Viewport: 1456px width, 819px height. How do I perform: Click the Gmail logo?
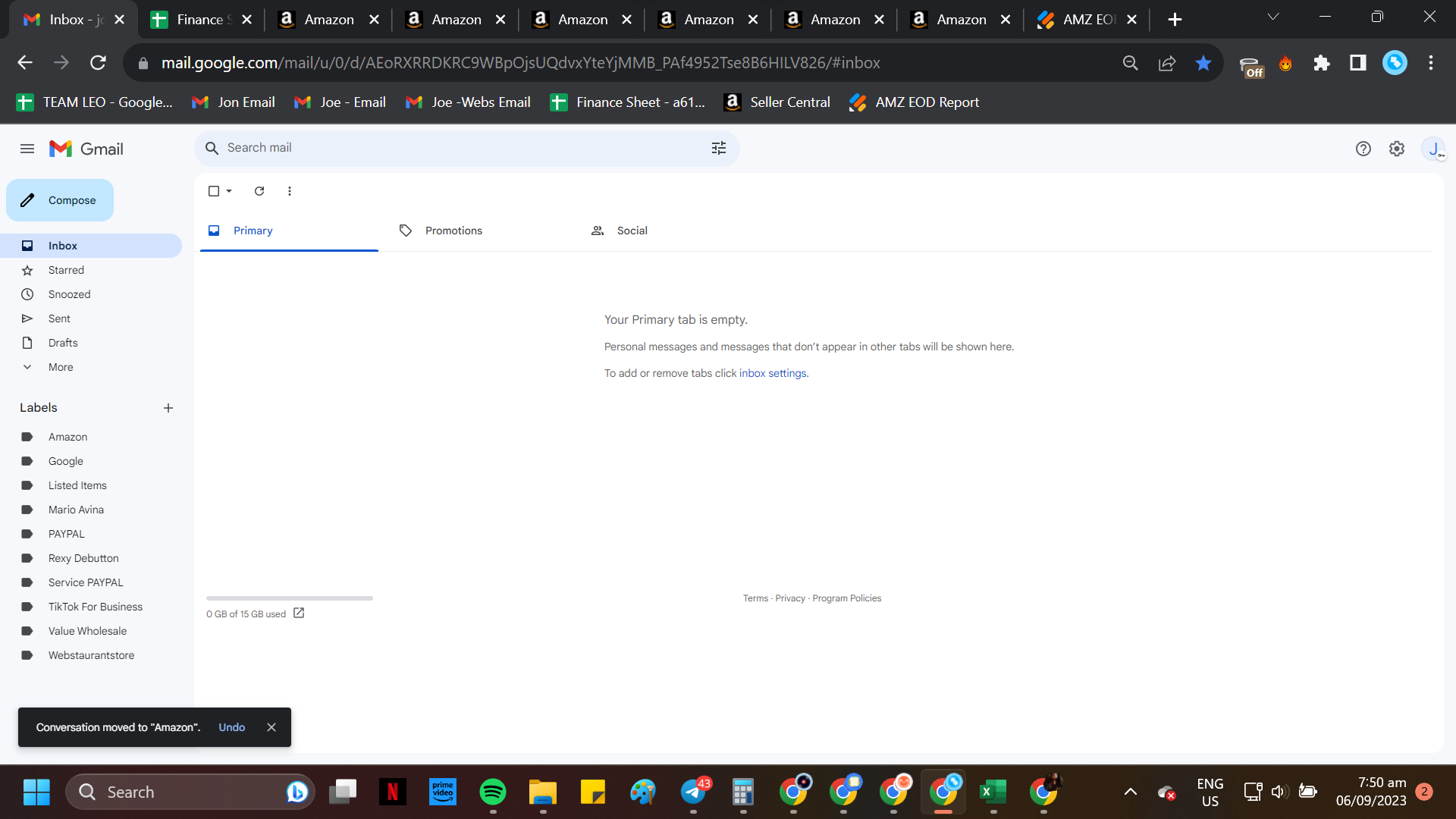click(x=86, y=149)
